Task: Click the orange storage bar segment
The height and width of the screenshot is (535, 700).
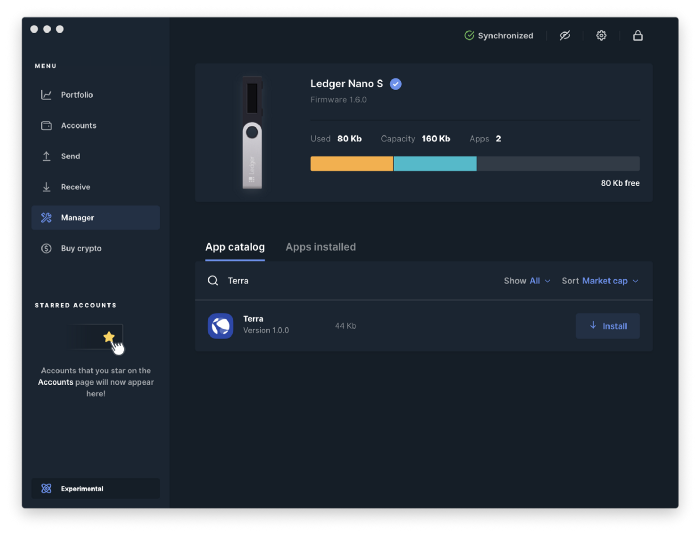Action: click(352, 163)
